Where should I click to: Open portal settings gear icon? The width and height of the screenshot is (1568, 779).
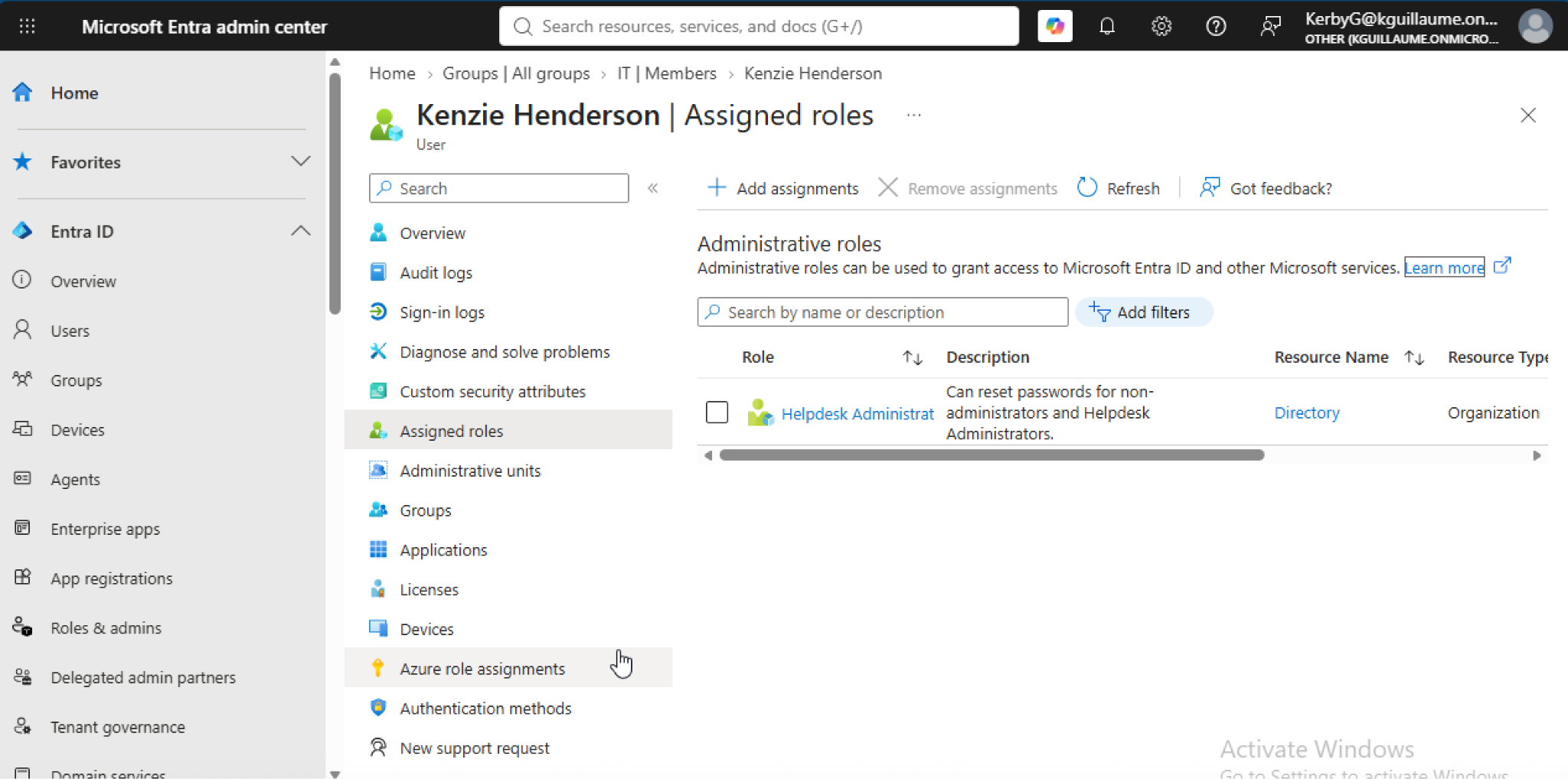pyautogui.click(x=1161, y=27)
